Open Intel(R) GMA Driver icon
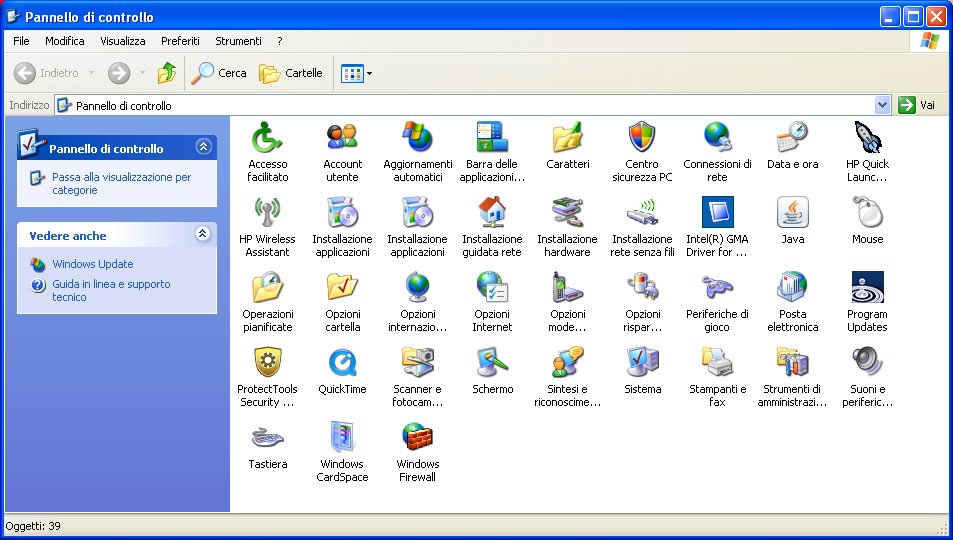The width and height of the screenshot is (953, 540). [717, 212]
